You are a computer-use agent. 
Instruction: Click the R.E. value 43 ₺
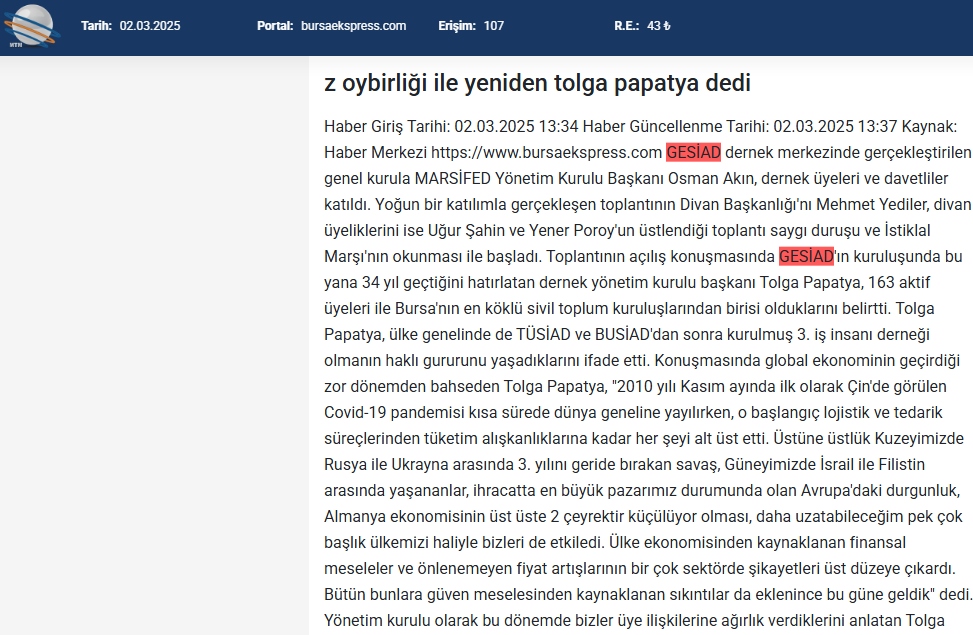click(x=658, y=26)
